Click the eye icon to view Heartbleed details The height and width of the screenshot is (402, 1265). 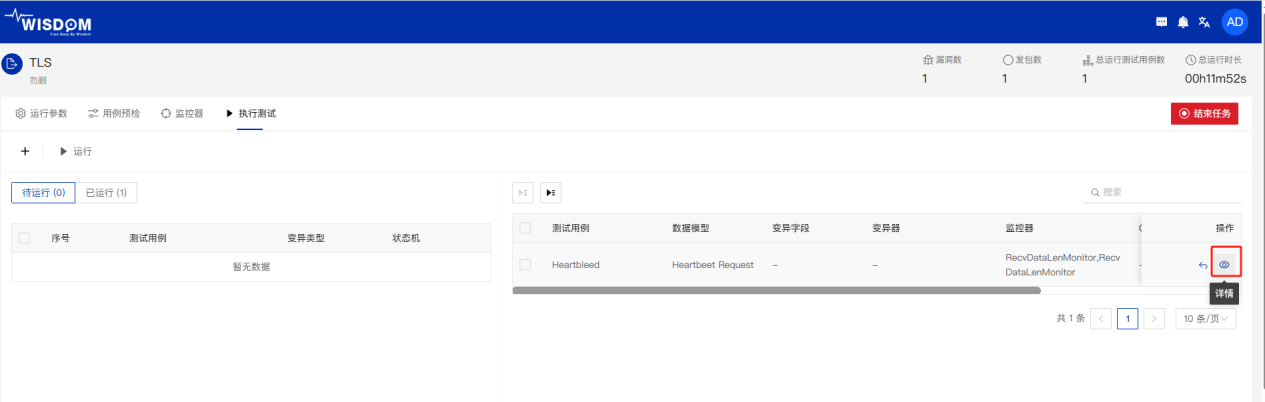pos(1224,265)
